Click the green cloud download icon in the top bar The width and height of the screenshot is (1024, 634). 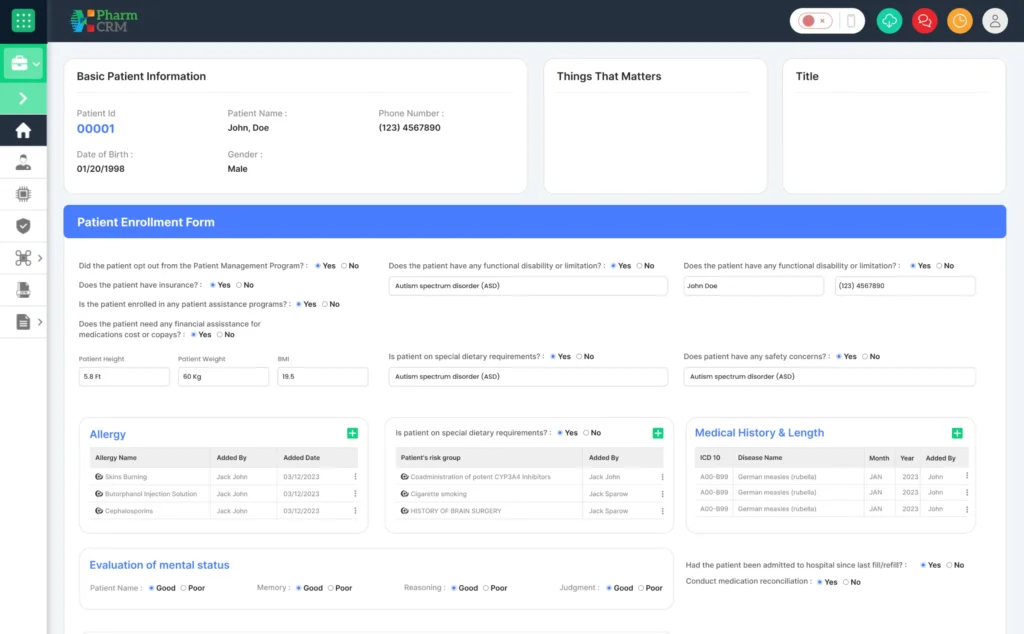tap(888, 20)
